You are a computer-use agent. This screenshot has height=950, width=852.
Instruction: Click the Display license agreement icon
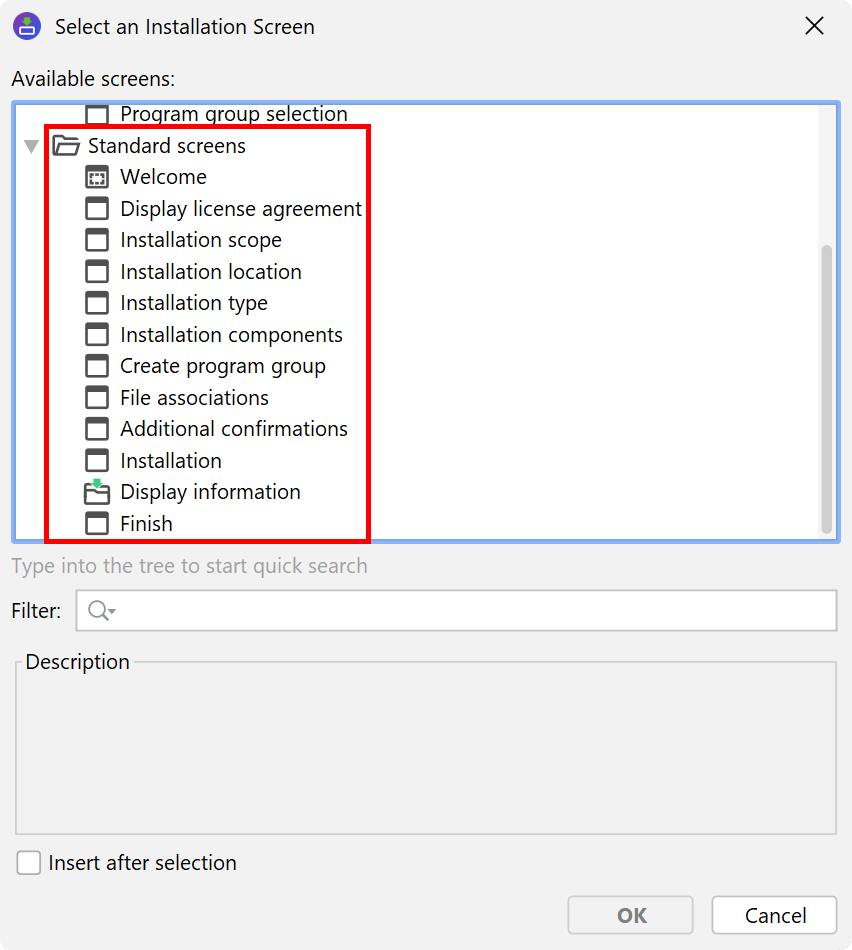tap(97, 209)
